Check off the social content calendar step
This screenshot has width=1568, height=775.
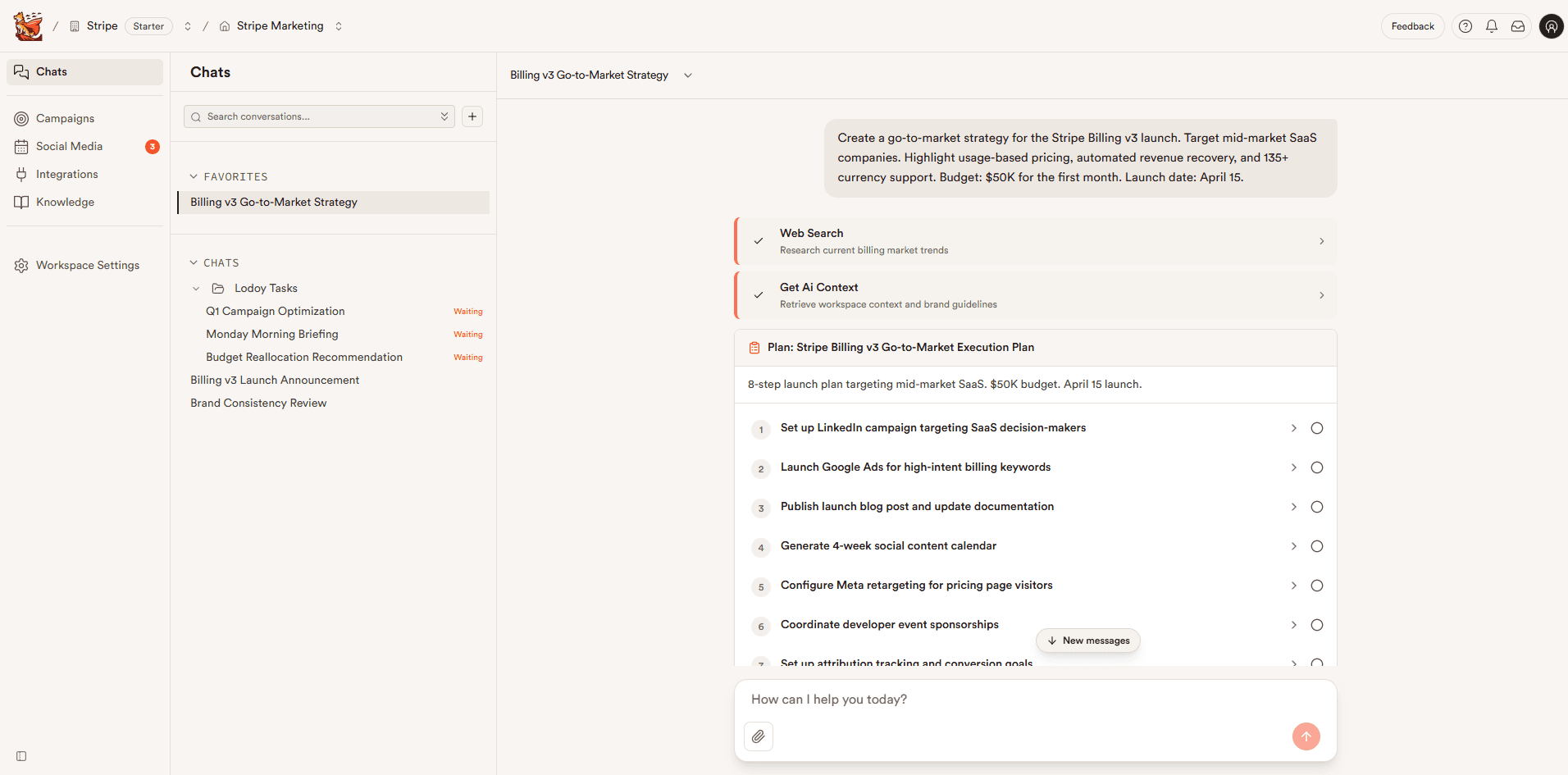(1316, 546)
